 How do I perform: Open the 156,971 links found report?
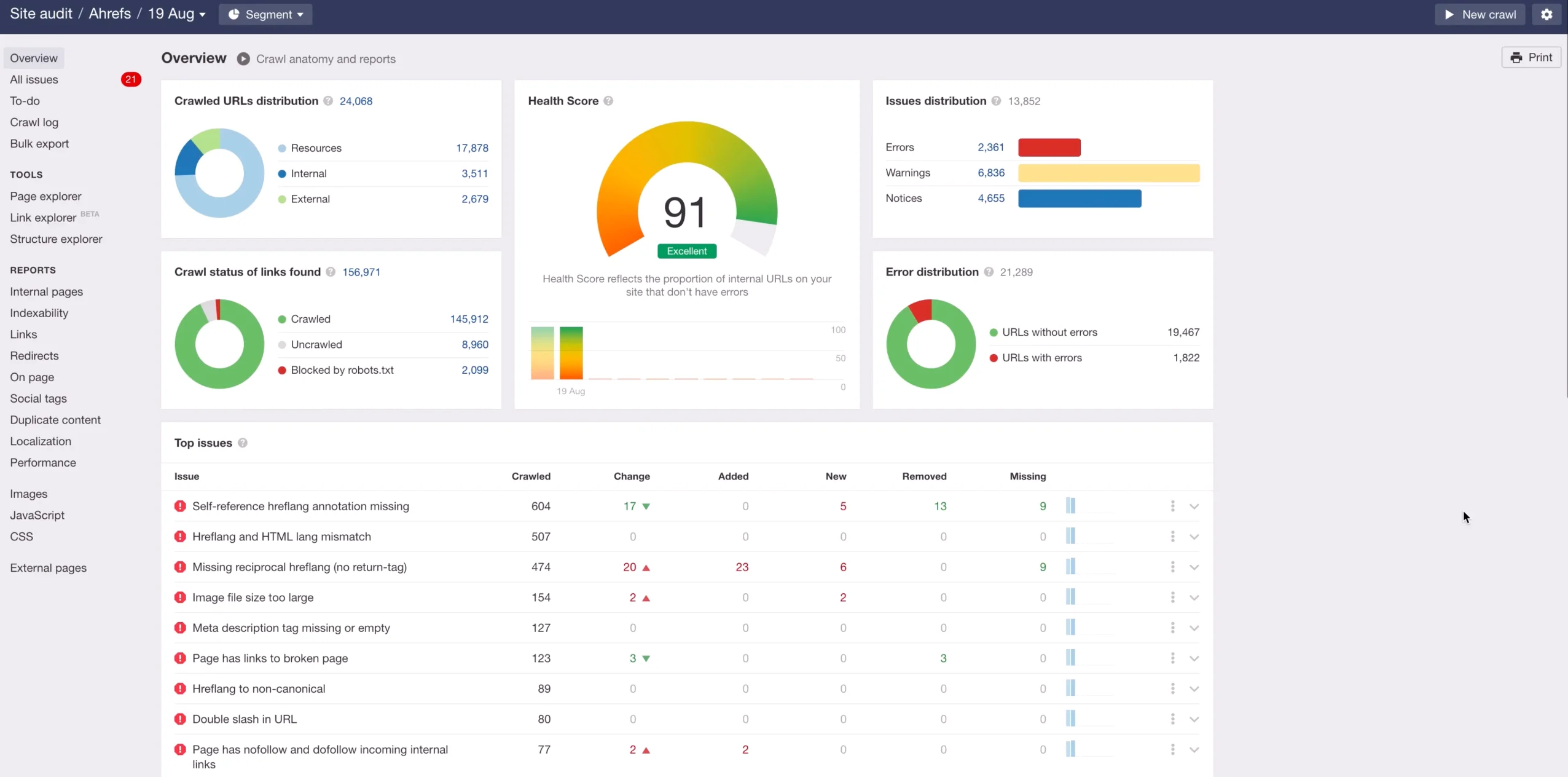tap(360, 272)
